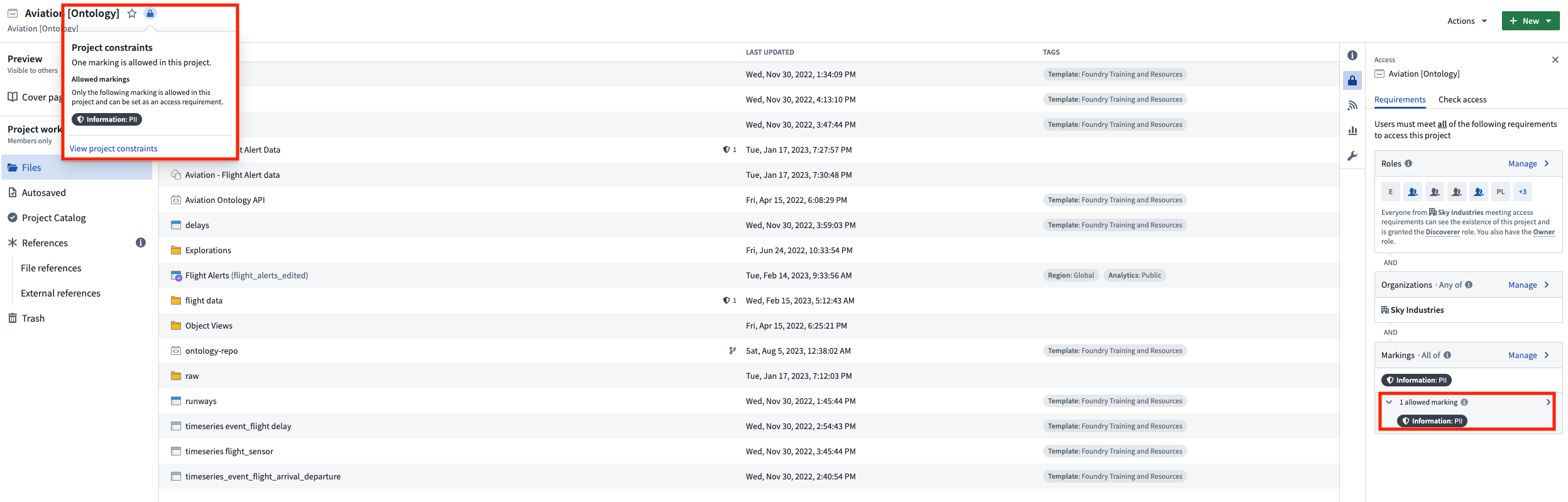Open the RSS feed activity icon
This screenshot has width=1568, height=502.
click(x=1352, y=106)
